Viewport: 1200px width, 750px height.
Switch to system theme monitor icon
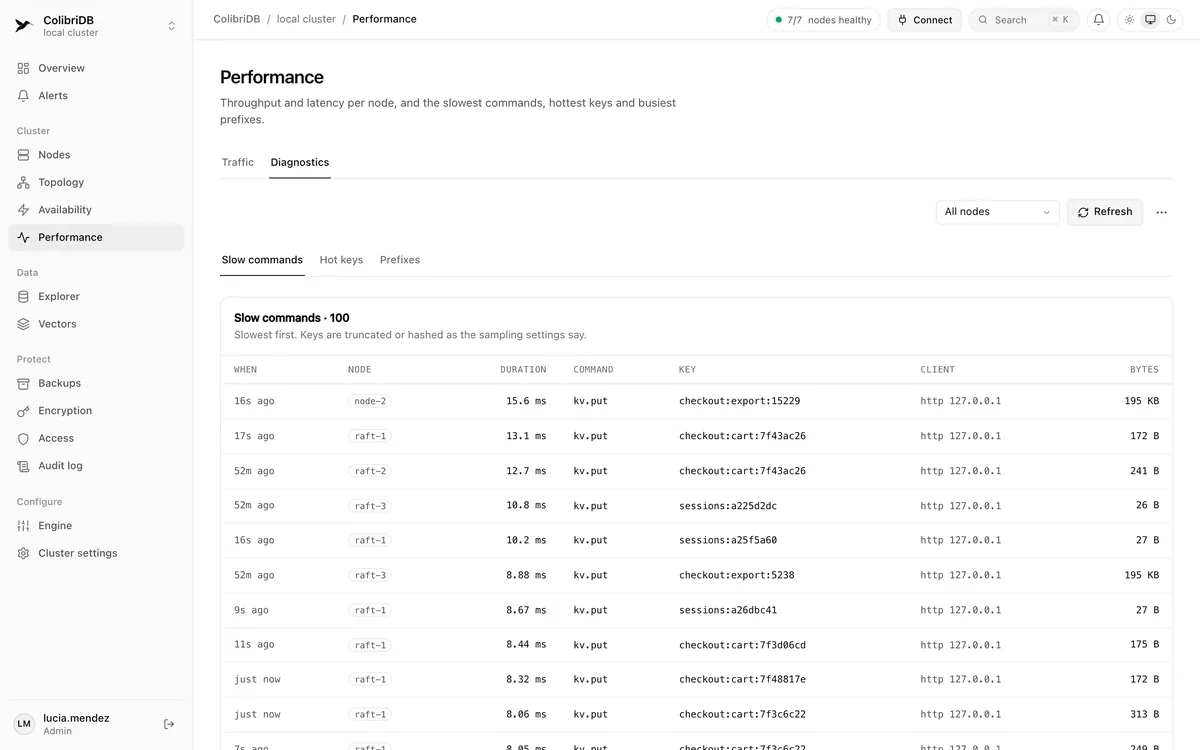point(1150,20)
